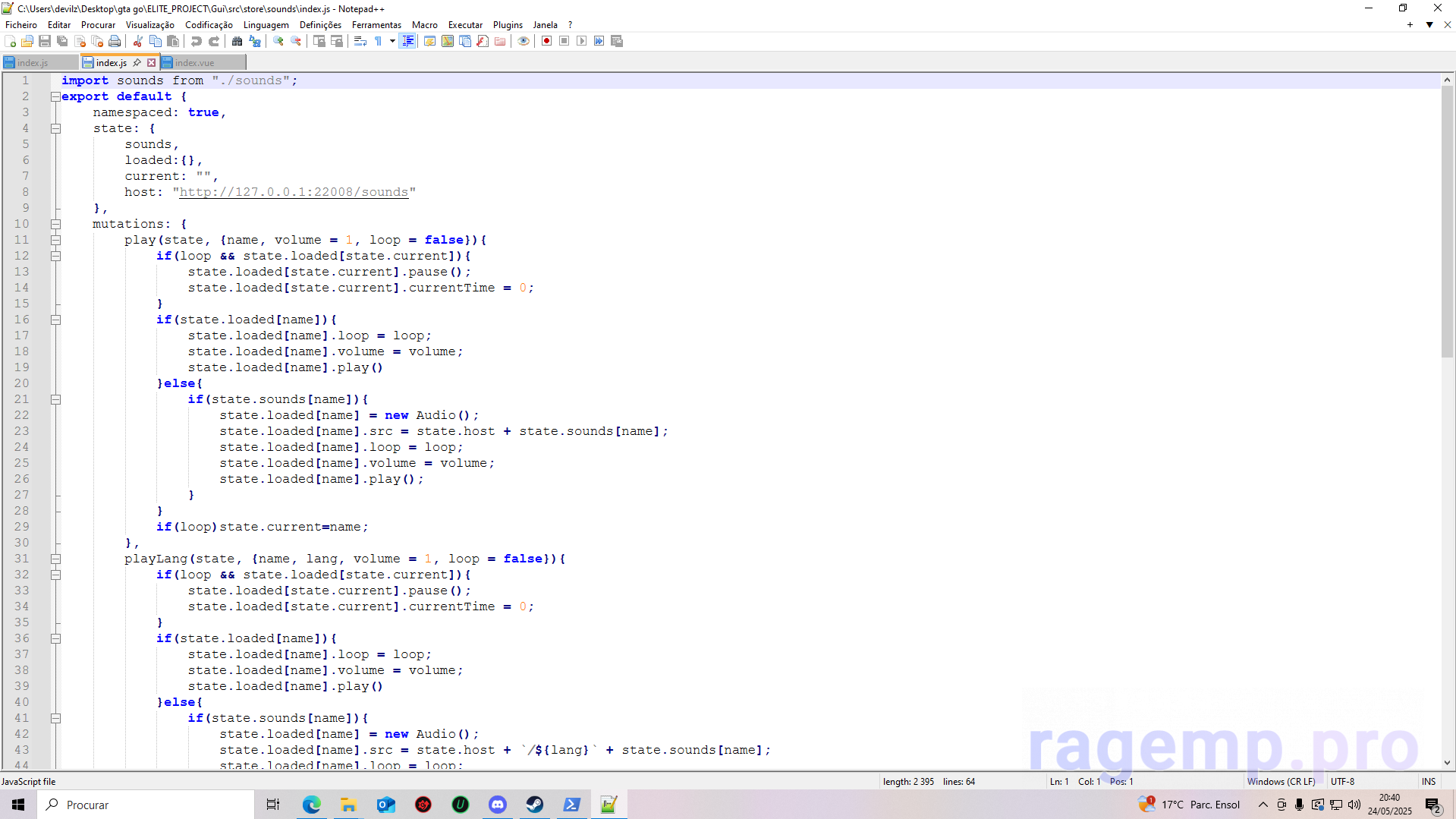Switch to the index.vue tab
1456x819 pixels.
(203, 63)
